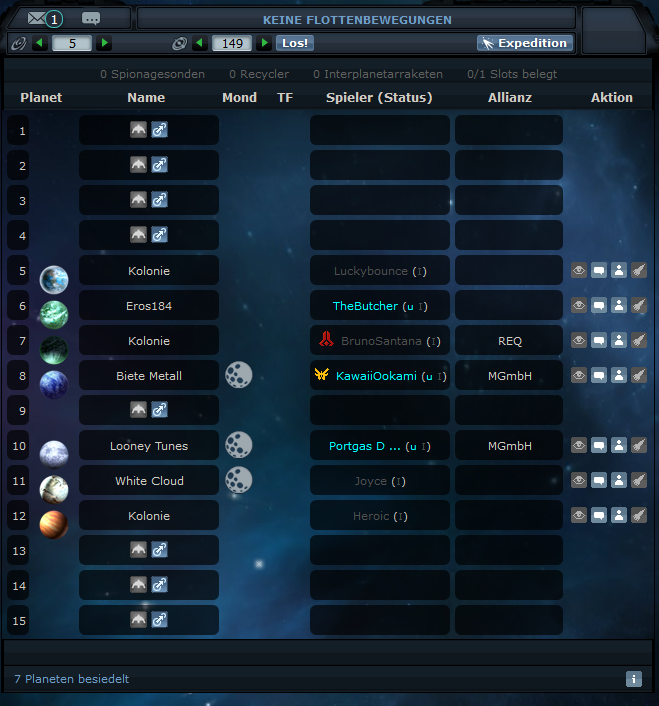
Task: Add BrunoSantana as buddy
Action: pos(619,340)
